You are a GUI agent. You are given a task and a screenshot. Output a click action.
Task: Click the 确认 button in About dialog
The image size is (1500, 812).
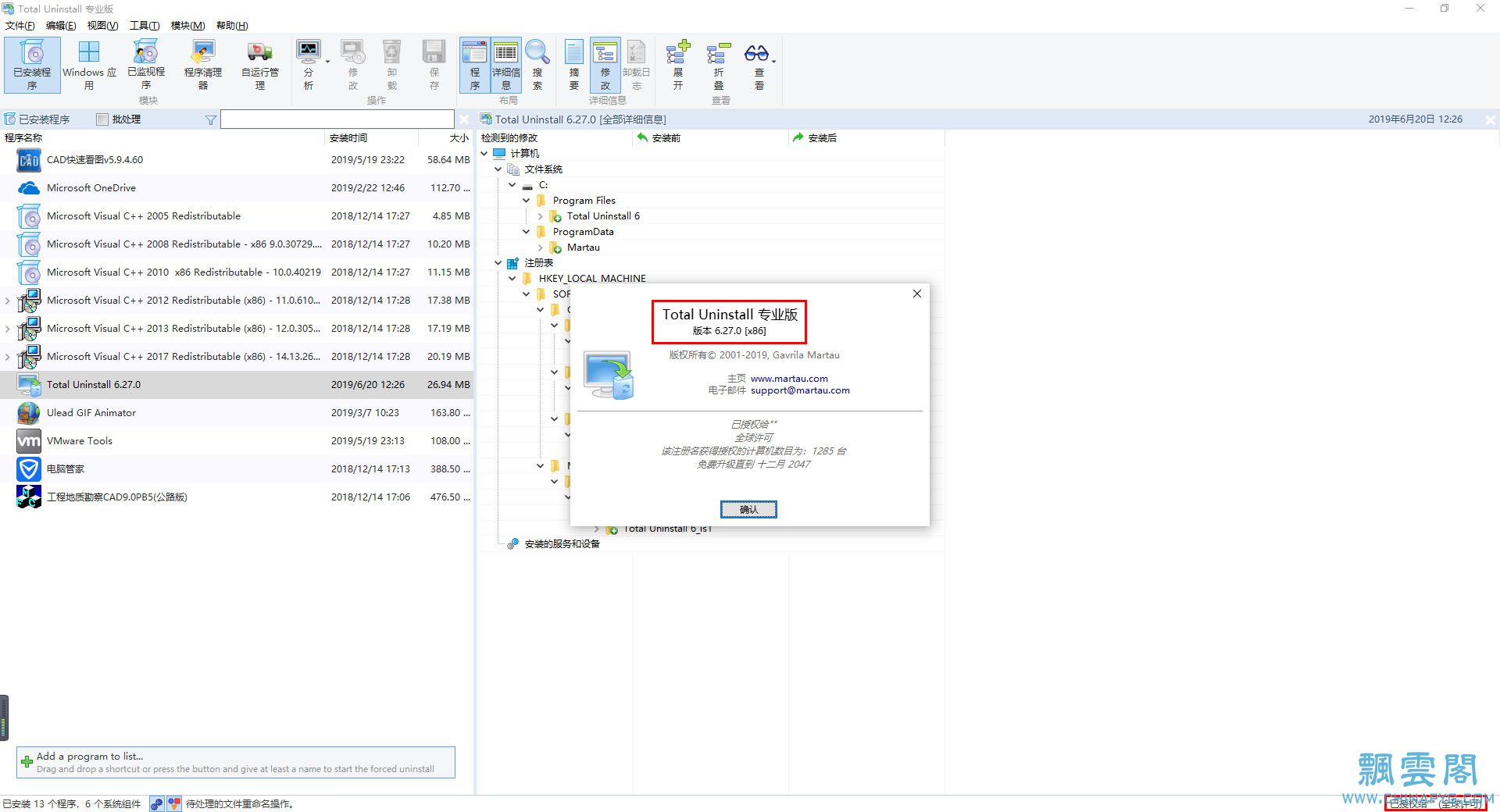[x=748, y=510]
